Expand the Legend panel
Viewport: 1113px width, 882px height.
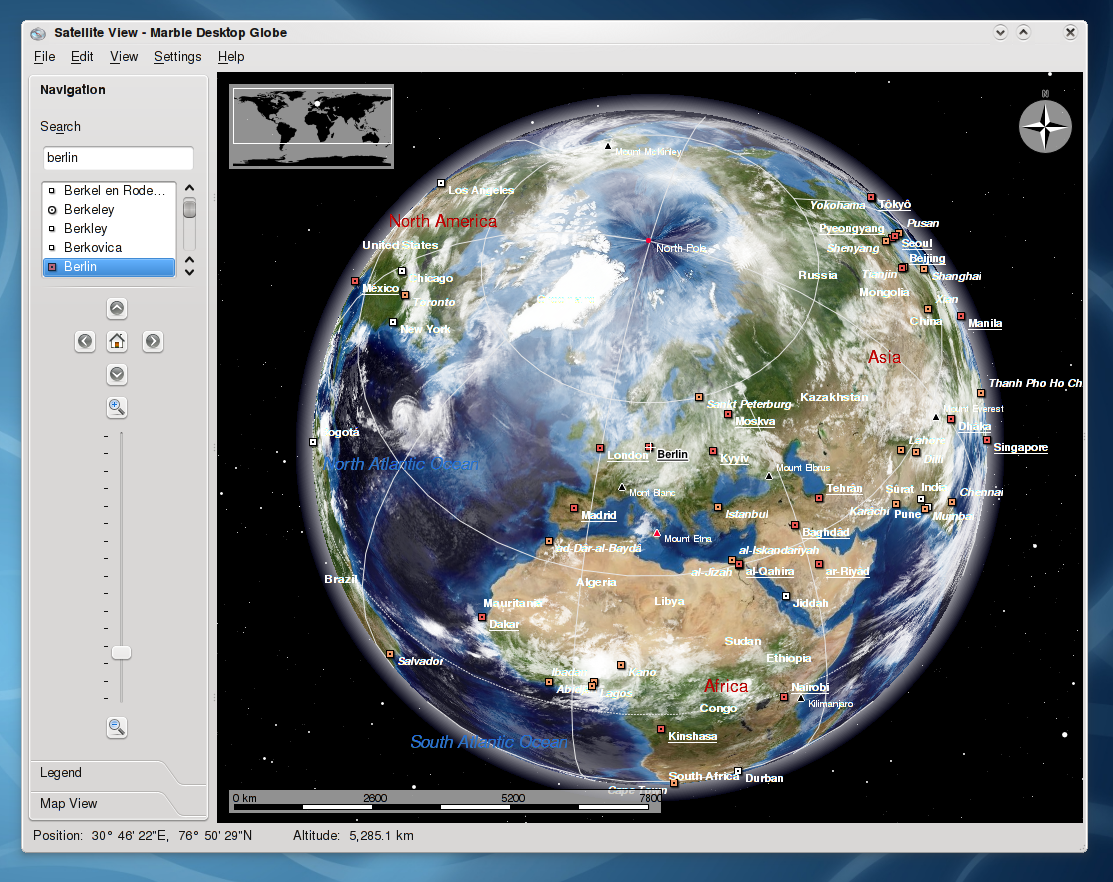pyautogui.click(x=60, y=772)
